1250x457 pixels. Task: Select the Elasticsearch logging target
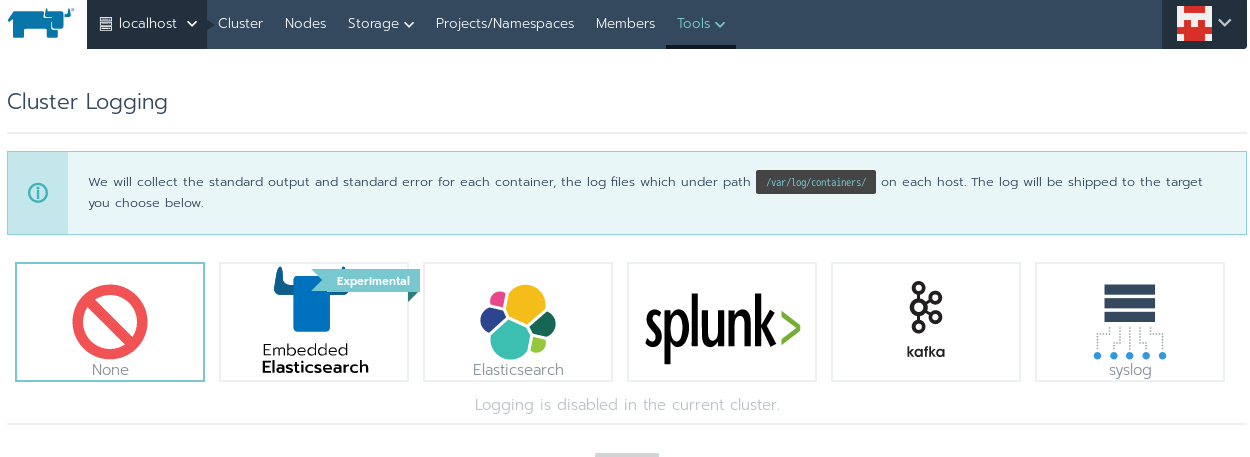coord(518,322)
